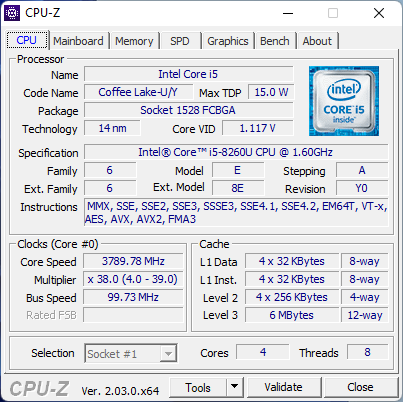Image resolution: width=403 pixels, height=402 pixels.
Task: Click the Tools button
Action: tap(198, 387)
